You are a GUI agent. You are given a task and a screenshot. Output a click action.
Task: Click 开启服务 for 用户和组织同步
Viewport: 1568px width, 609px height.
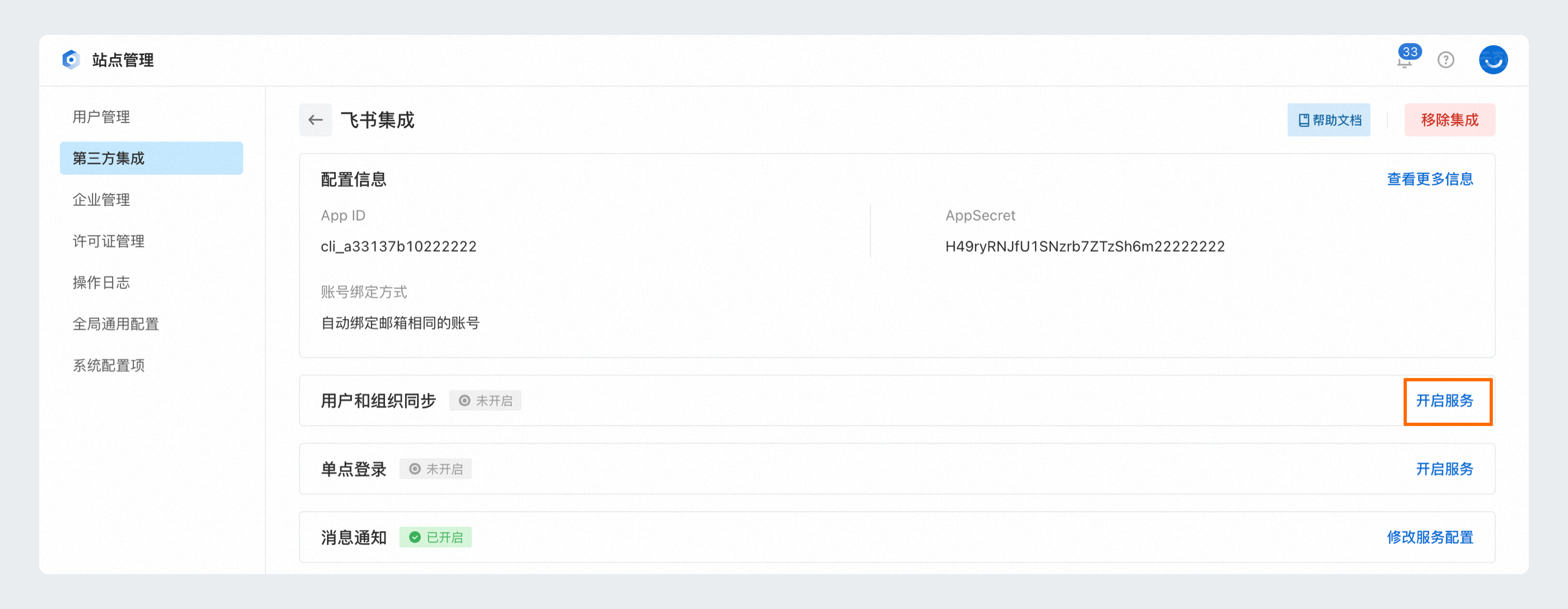pos(1444,401)
